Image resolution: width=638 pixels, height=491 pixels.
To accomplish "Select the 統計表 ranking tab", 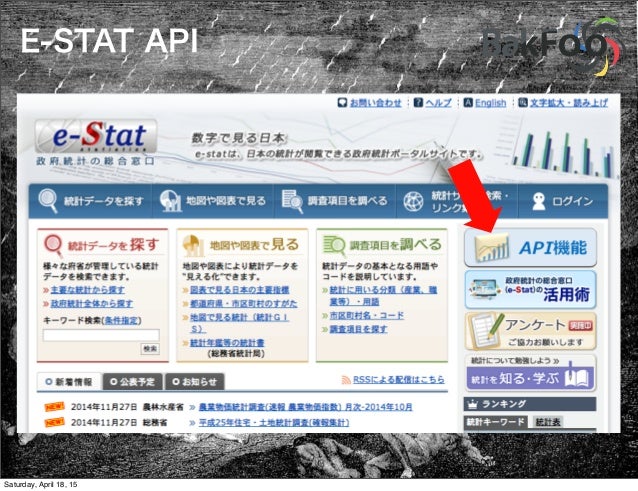I will pyautogui.click(x=548, y=422).
